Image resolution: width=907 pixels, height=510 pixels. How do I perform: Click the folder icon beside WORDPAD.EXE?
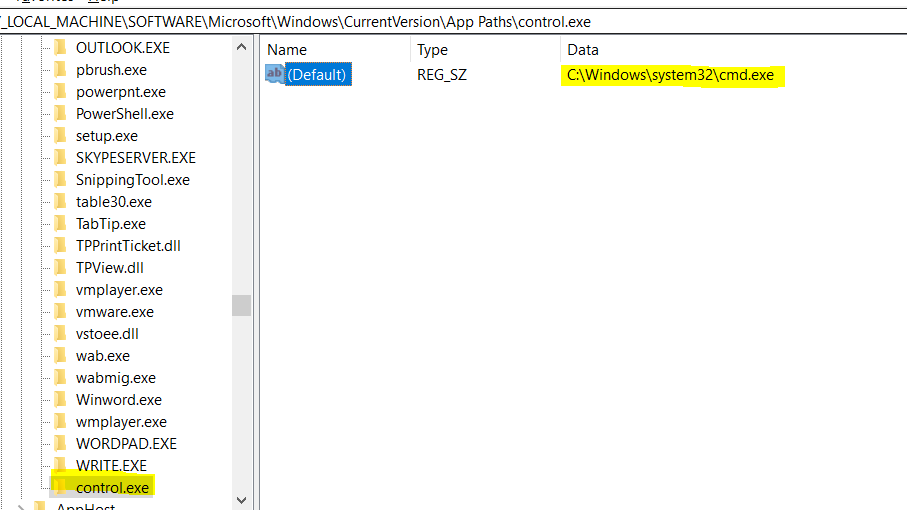[x=60, y=444]
